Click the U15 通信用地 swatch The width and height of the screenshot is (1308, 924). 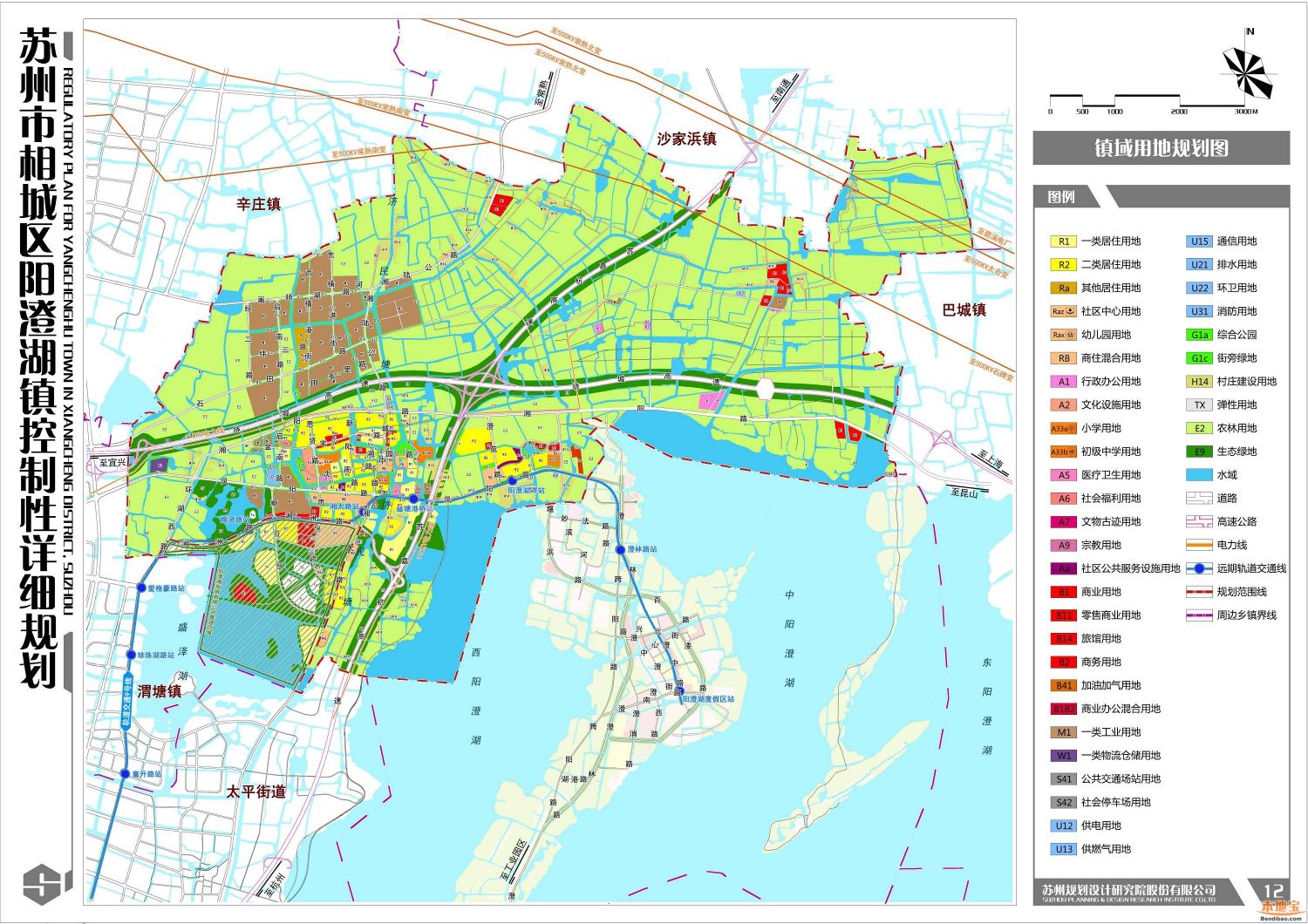pyautogui.click(x=1200, y=241)
